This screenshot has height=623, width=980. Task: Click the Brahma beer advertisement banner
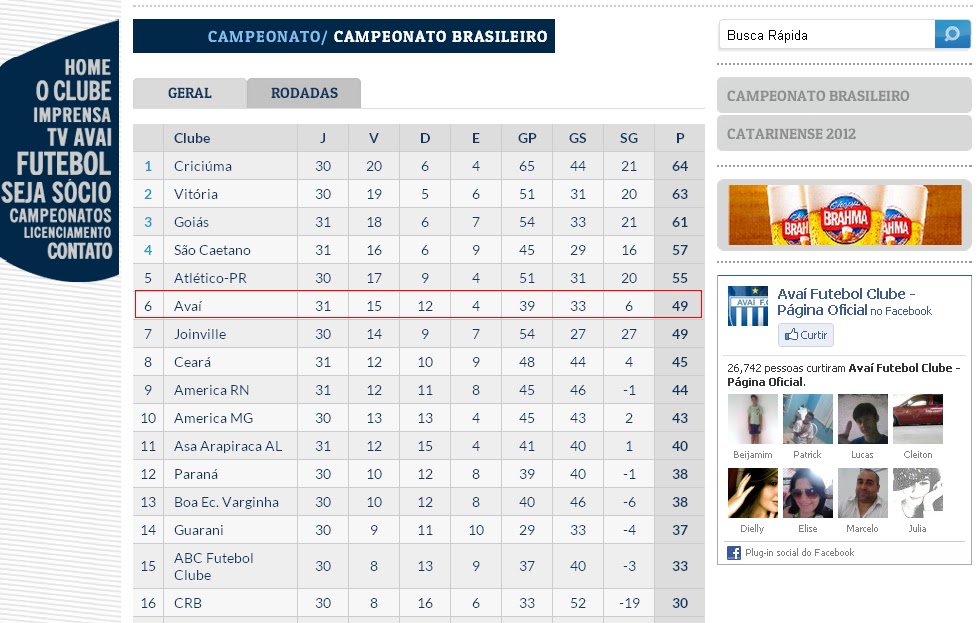point(844,215)
